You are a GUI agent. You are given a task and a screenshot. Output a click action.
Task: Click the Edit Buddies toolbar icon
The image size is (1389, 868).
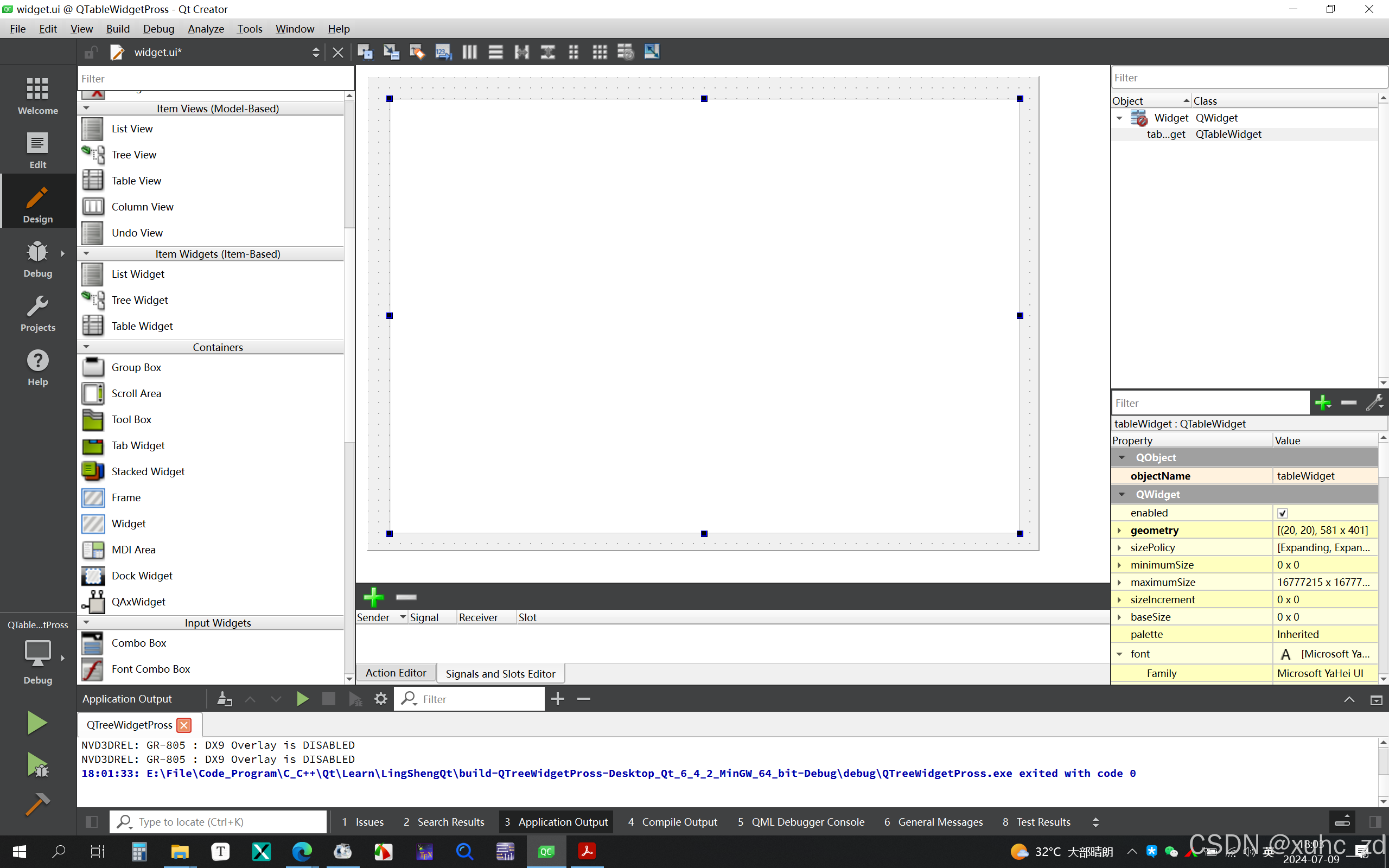pyautogui.click(x=417, y=52)
